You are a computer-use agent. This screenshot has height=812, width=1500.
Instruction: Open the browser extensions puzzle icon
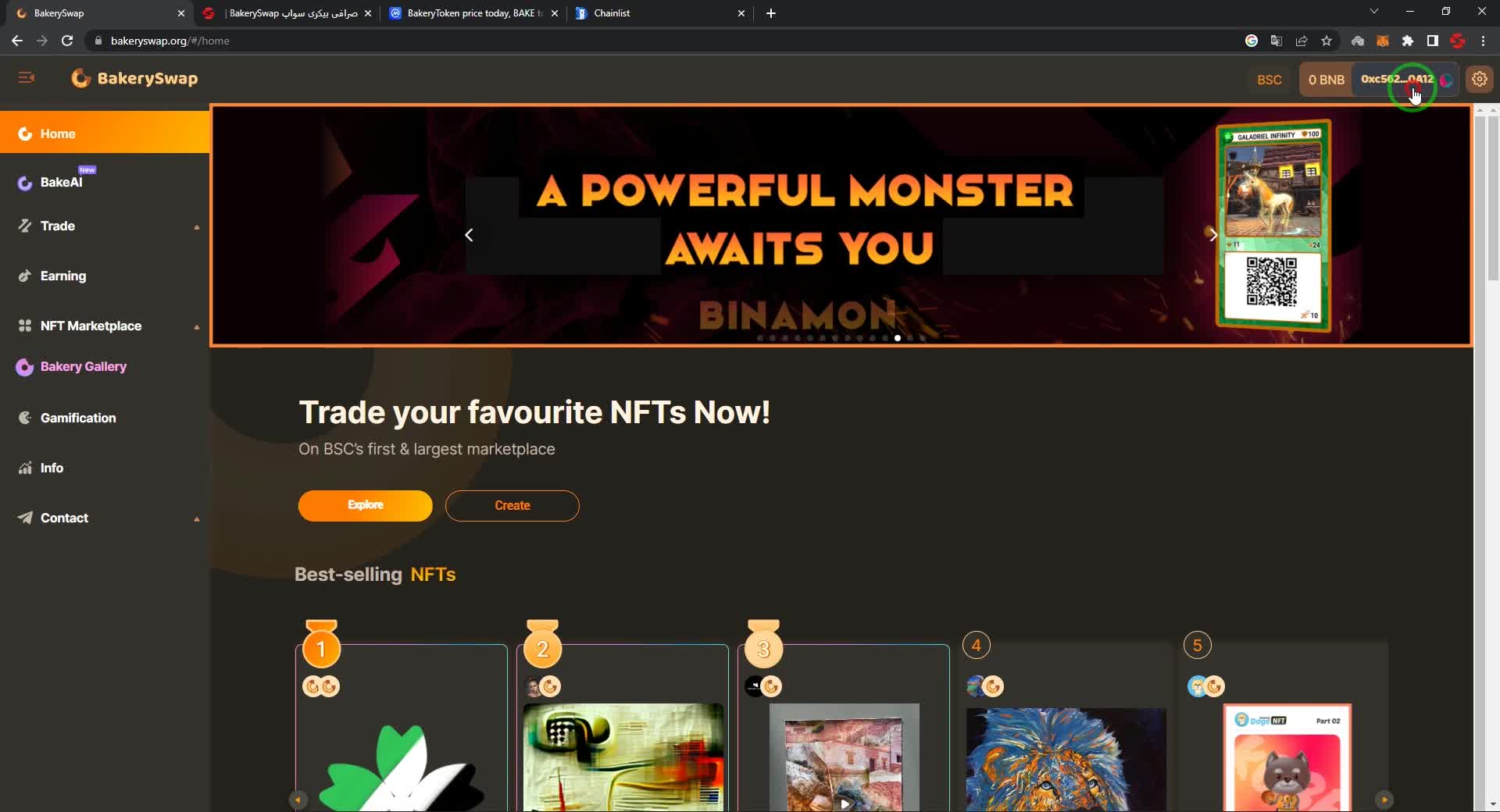point(1407,41)
